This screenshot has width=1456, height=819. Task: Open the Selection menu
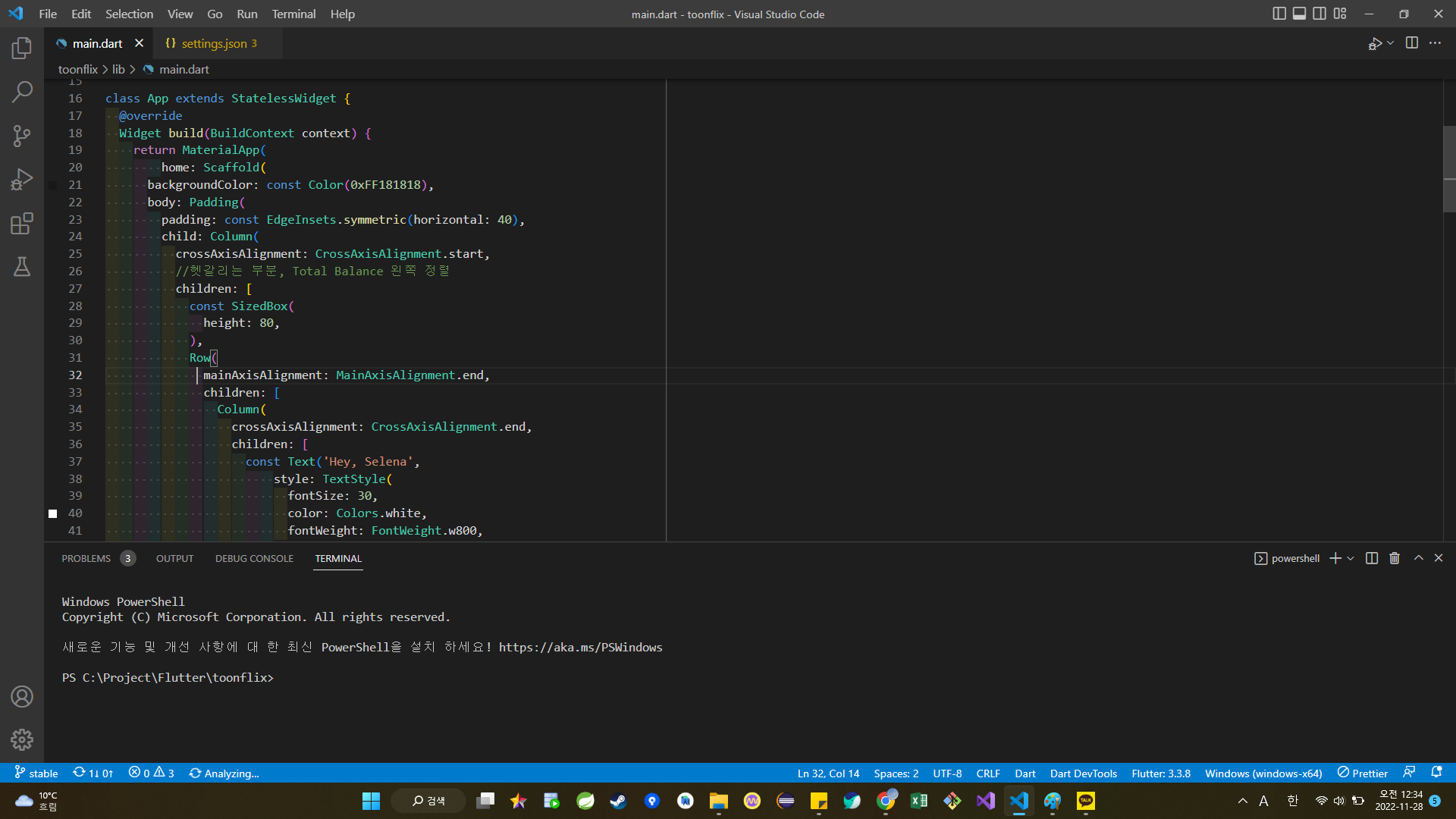tap(129, 14)
